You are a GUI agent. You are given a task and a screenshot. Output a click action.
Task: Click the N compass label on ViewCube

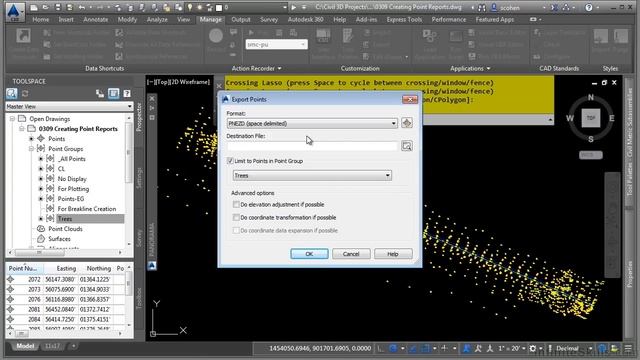591,98
